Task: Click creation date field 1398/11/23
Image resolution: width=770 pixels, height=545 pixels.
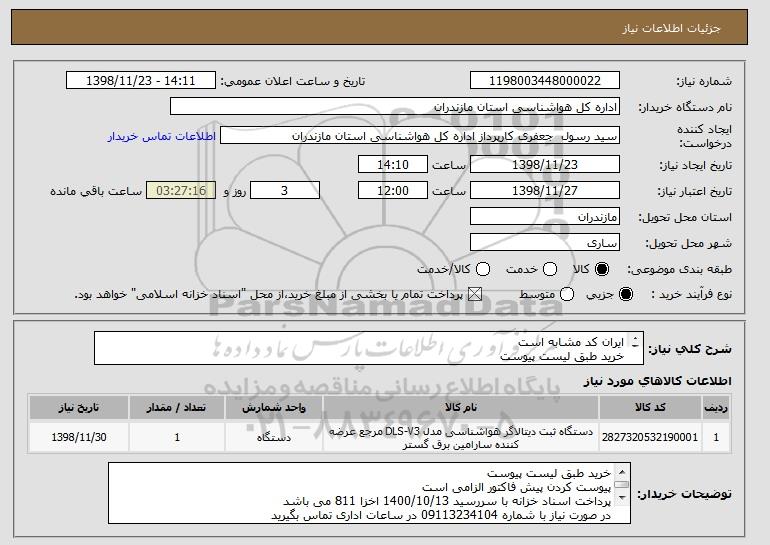Action: pyautogui.click(x=545, y=164)
